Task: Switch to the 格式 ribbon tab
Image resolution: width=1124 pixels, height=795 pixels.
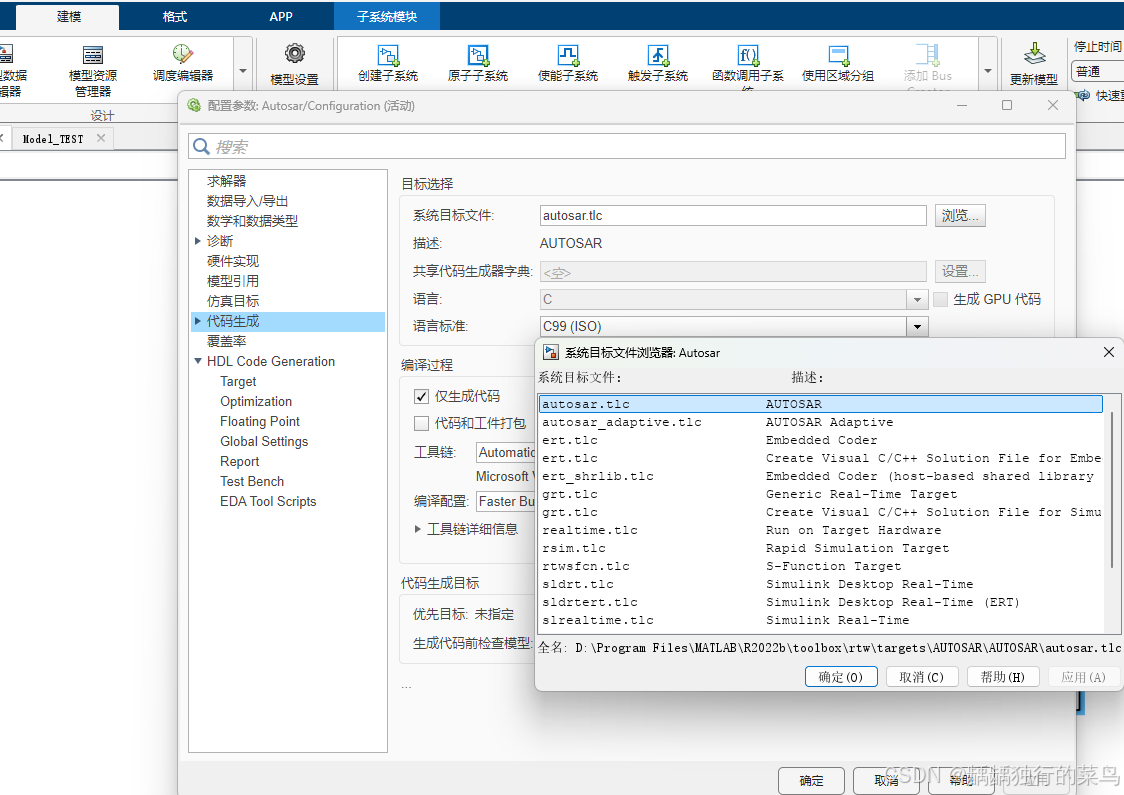Action: 173,16
